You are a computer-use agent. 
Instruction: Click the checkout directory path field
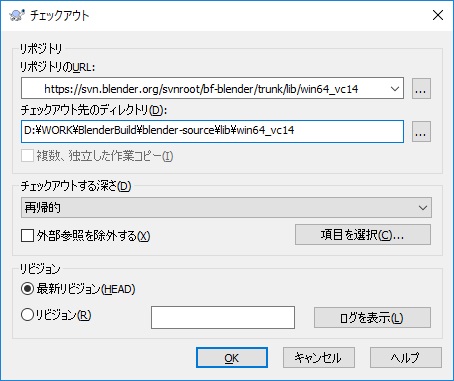212,132
